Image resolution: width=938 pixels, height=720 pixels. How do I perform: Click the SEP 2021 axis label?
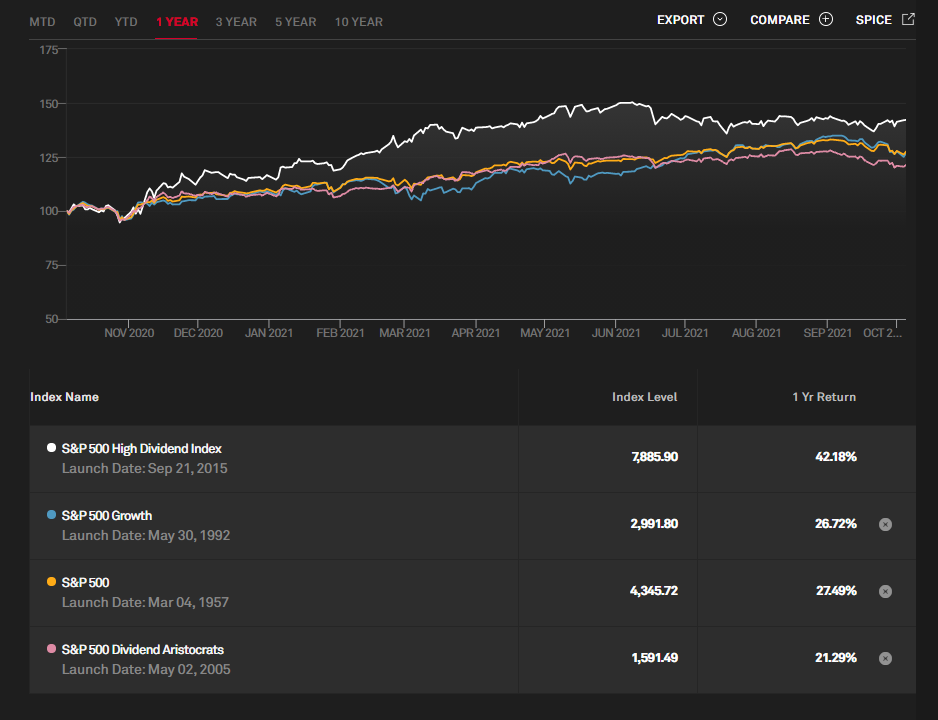pyautogui.click(x=827, y=333)
